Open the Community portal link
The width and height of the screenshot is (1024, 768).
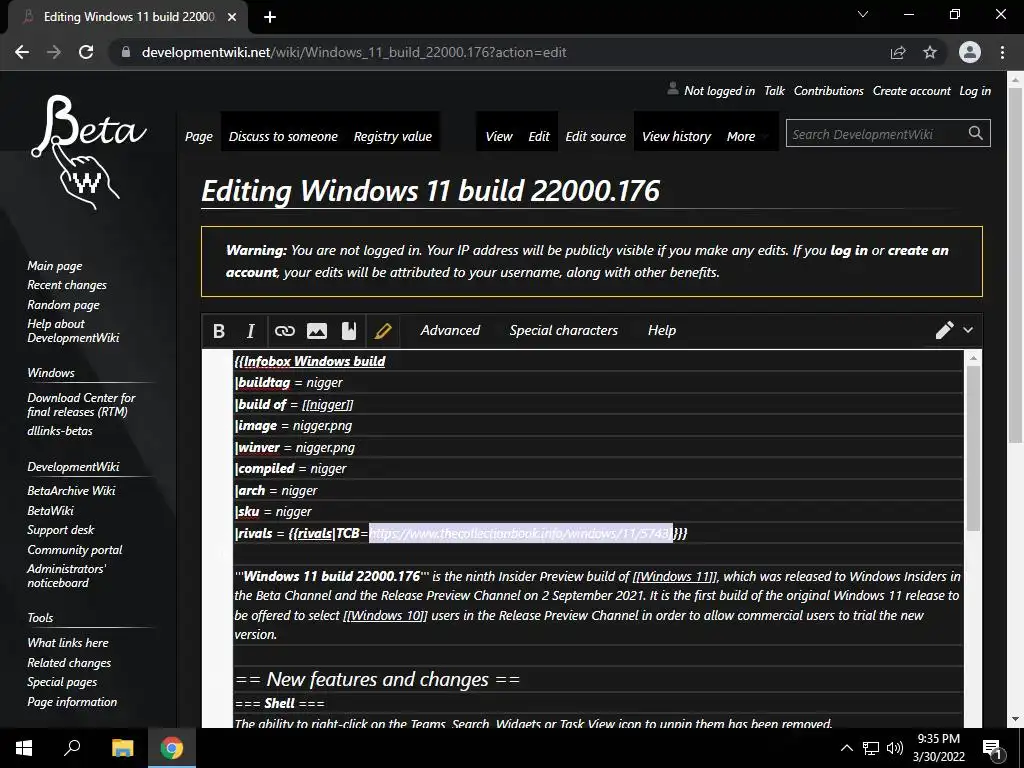tap(74, 550)
